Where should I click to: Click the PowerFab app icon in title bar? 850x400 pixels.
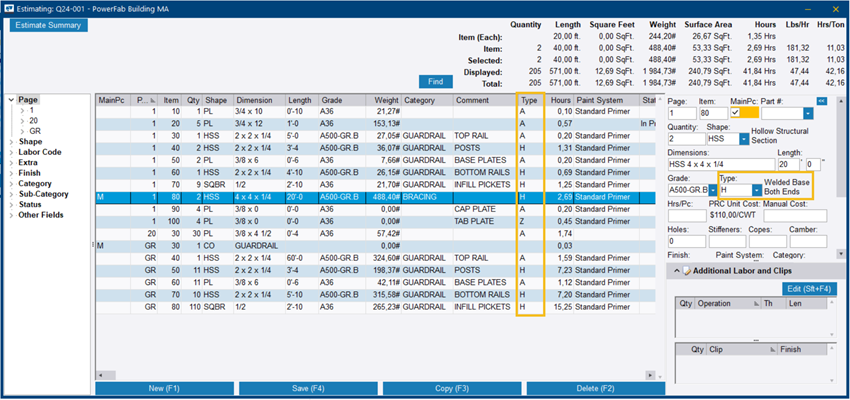pyautogui.click(x=11, y=7)
